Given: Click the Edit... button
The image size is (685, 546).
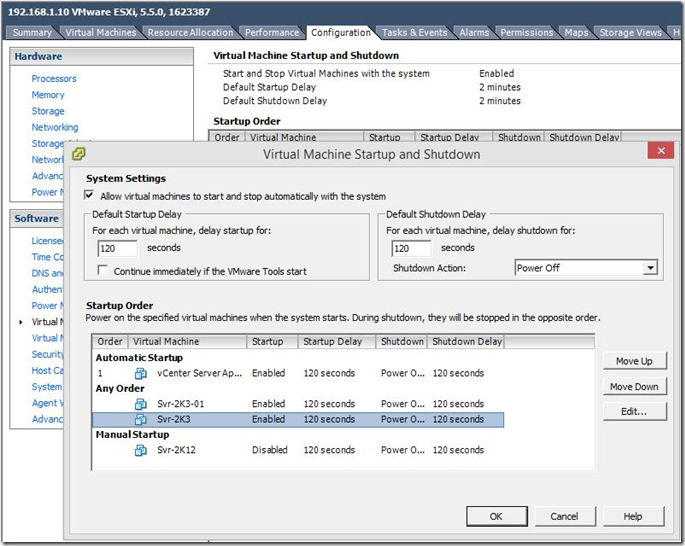Looking at the screenshot, I should click(635, 411).
